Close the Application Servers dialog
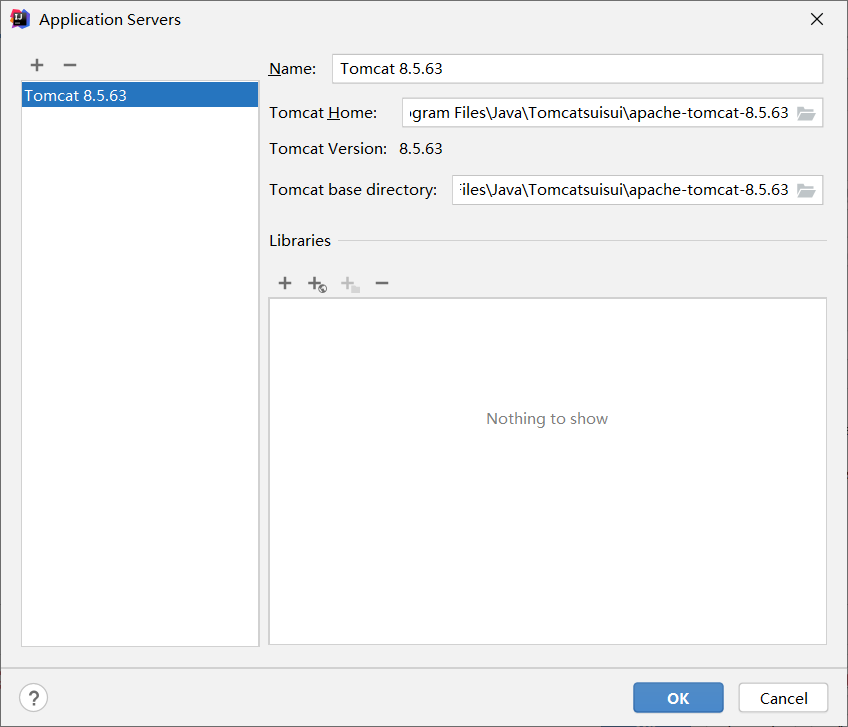The width and height of the screenshot is (848, 727). 817,19
